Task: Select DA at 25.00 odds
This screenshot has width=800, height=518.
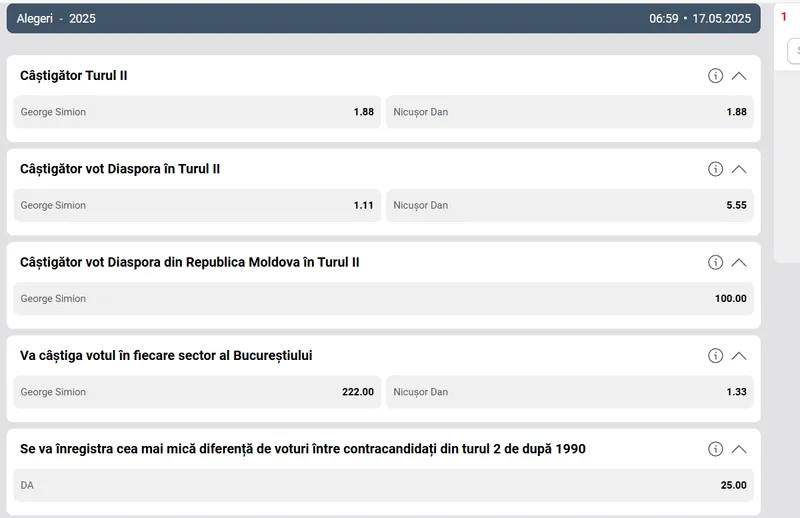Action: [x=383, y=485]
